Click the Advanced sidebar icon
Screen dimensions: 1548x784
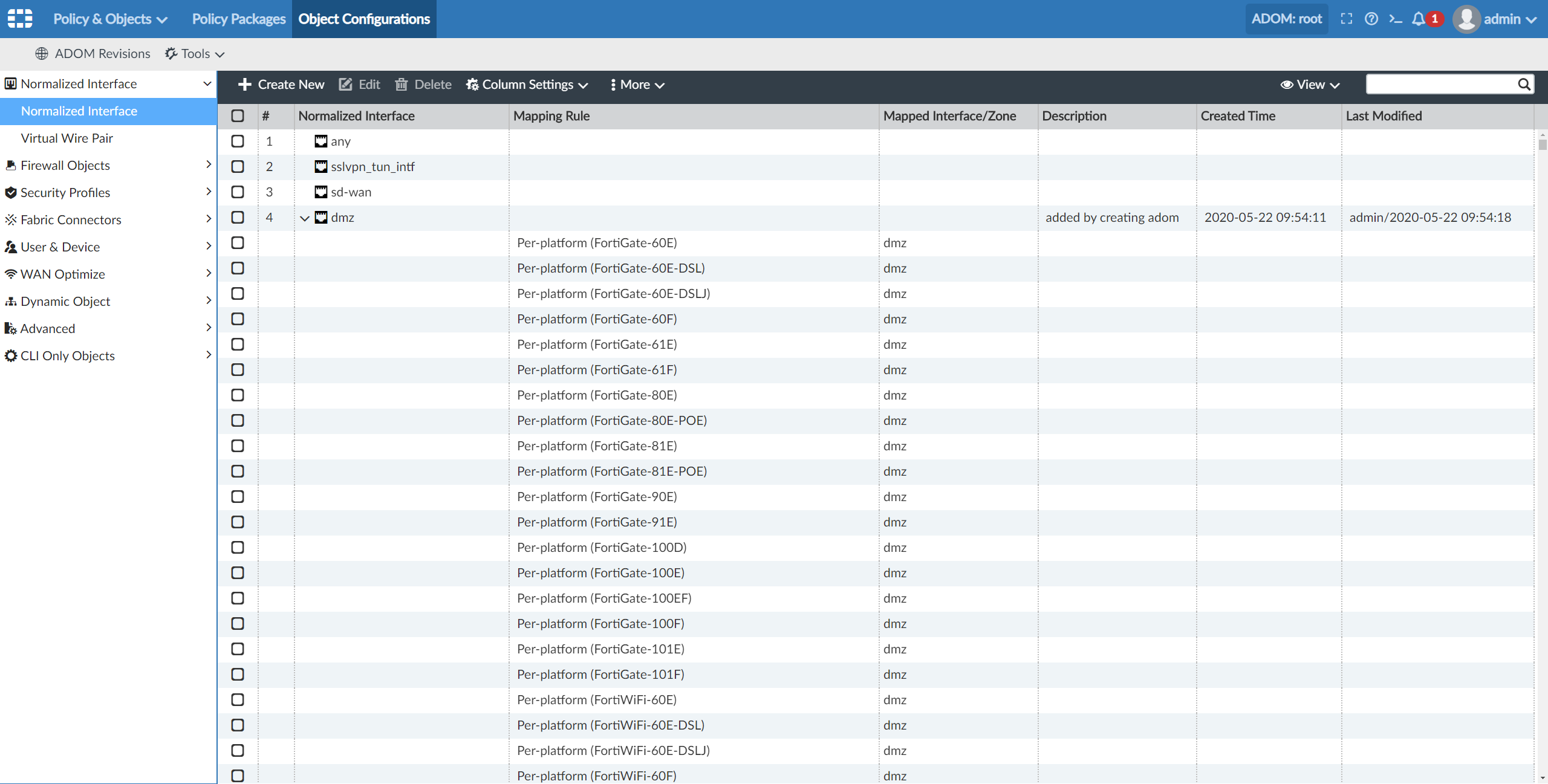tap(11, 328)
